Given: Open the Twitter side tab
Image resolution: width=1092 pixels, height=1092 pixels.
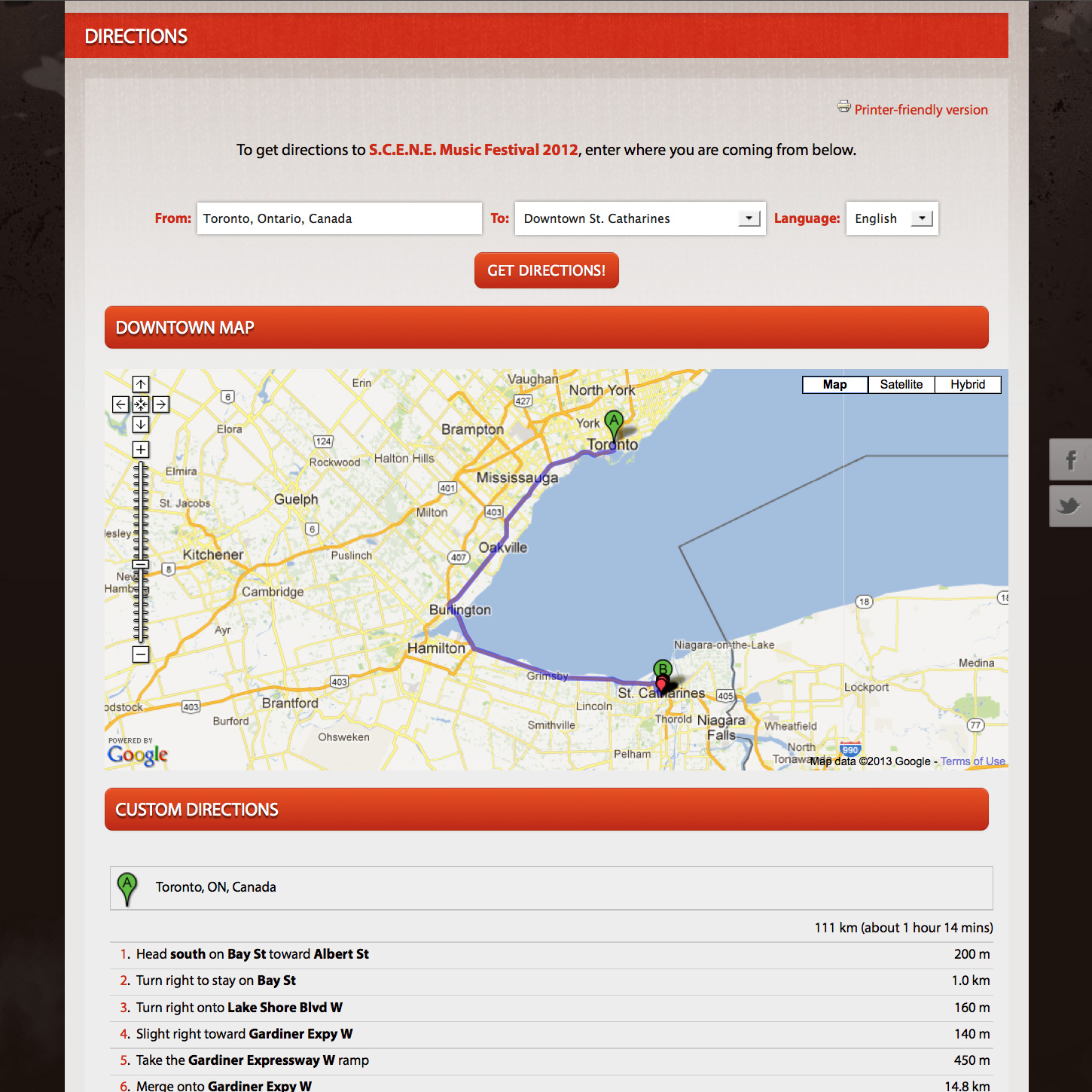Looking at the screenshot, I should (1070, 506).
